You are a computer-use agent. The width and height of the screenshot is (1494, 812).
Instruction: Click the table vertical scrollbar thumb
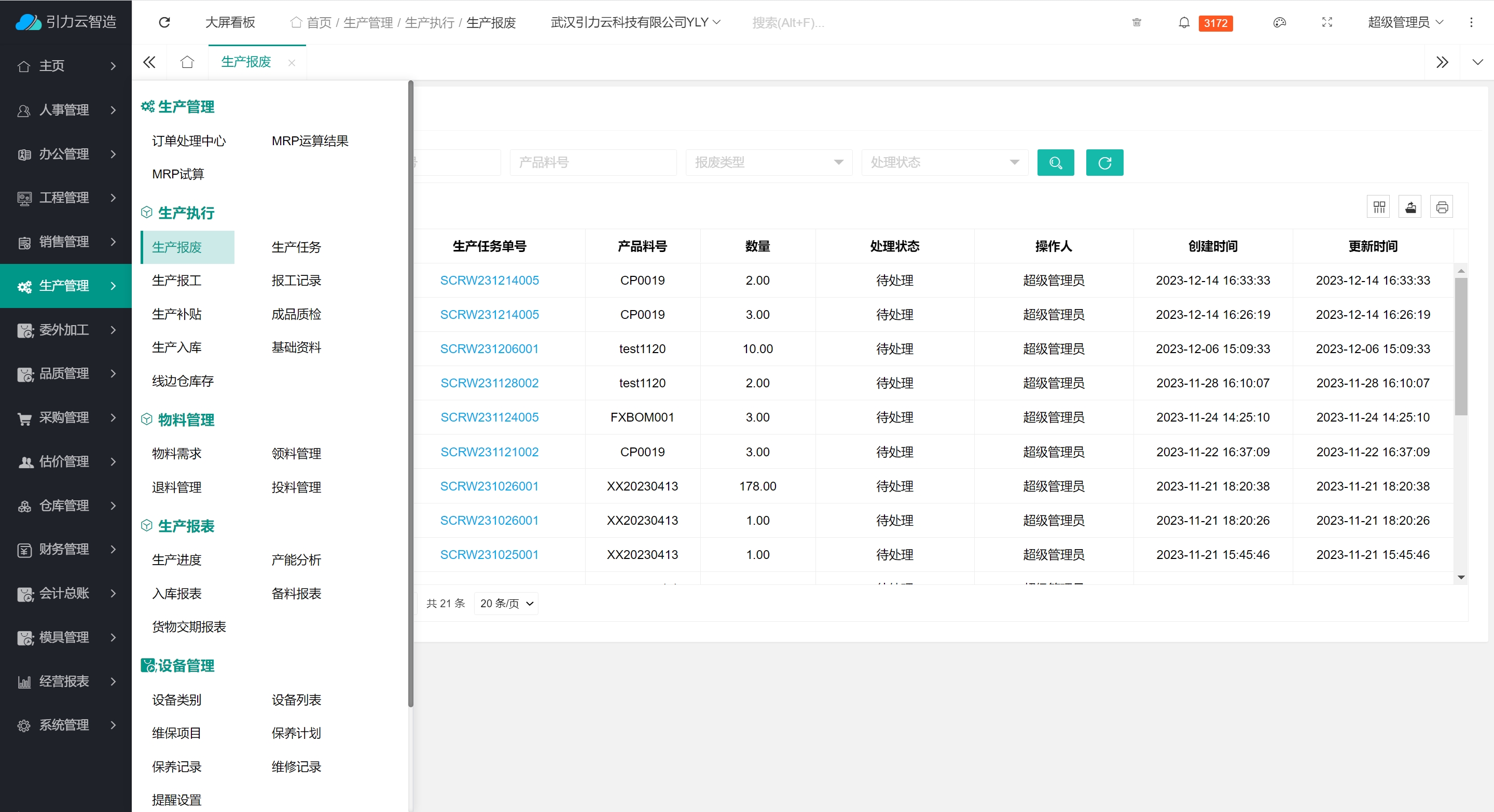[x=1460, y=346]
